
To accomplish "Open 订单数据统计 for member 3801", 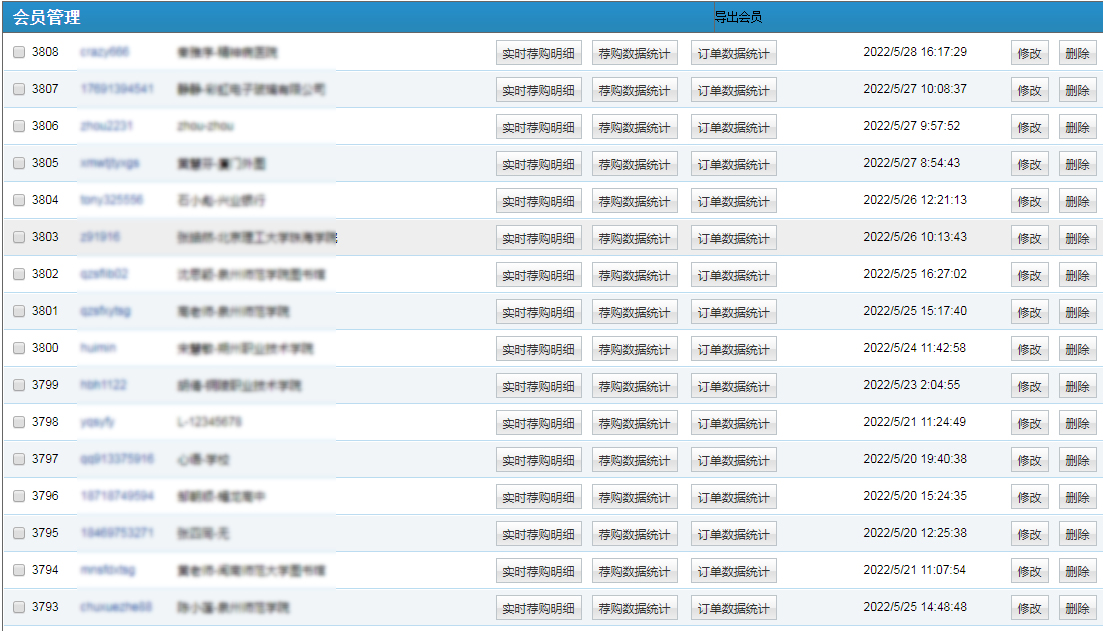I will pyautogui.click(x=733, y=312).
